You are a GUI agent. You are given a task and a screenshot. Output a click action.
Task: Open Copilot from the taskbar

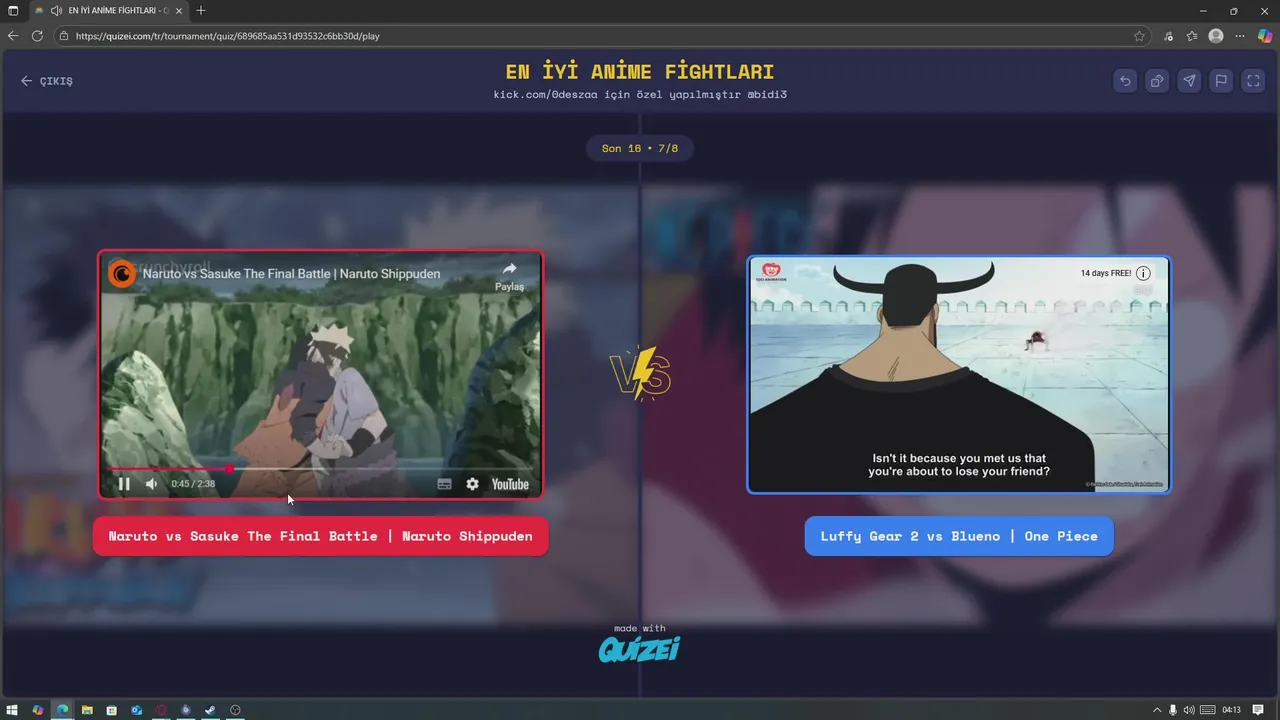pyautogui.click(x=38, y=710)
